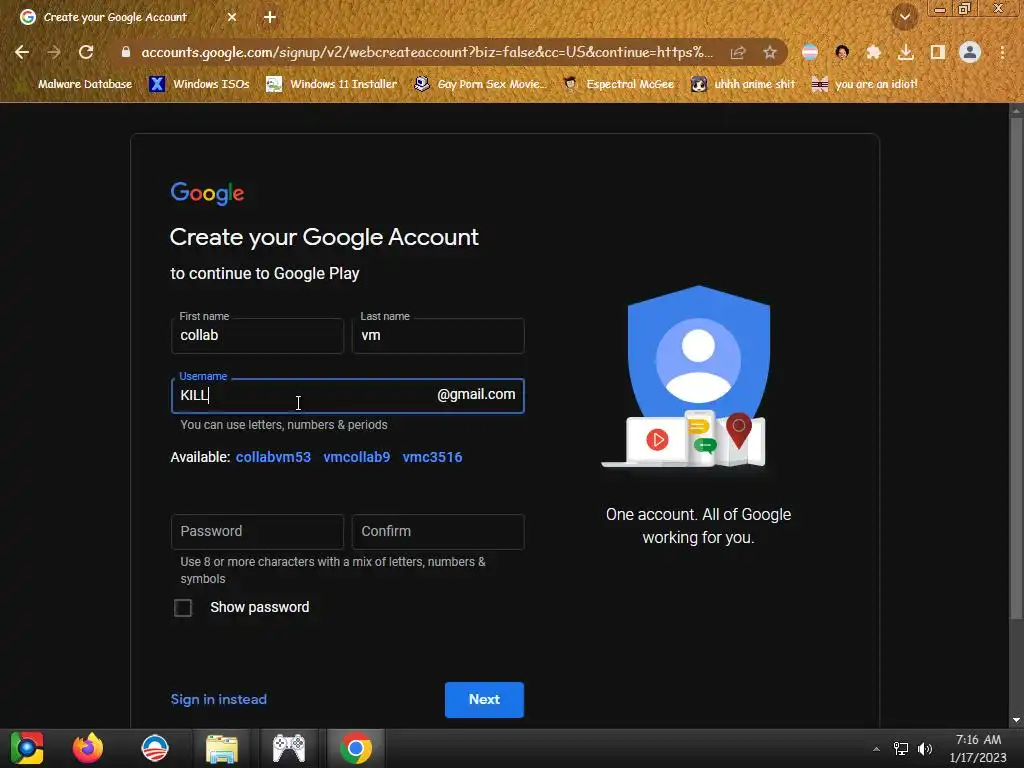Click the active Chrome taskbar icon
The height and width of the screenshot is (768, 1024).
click(x=356, y=748)
